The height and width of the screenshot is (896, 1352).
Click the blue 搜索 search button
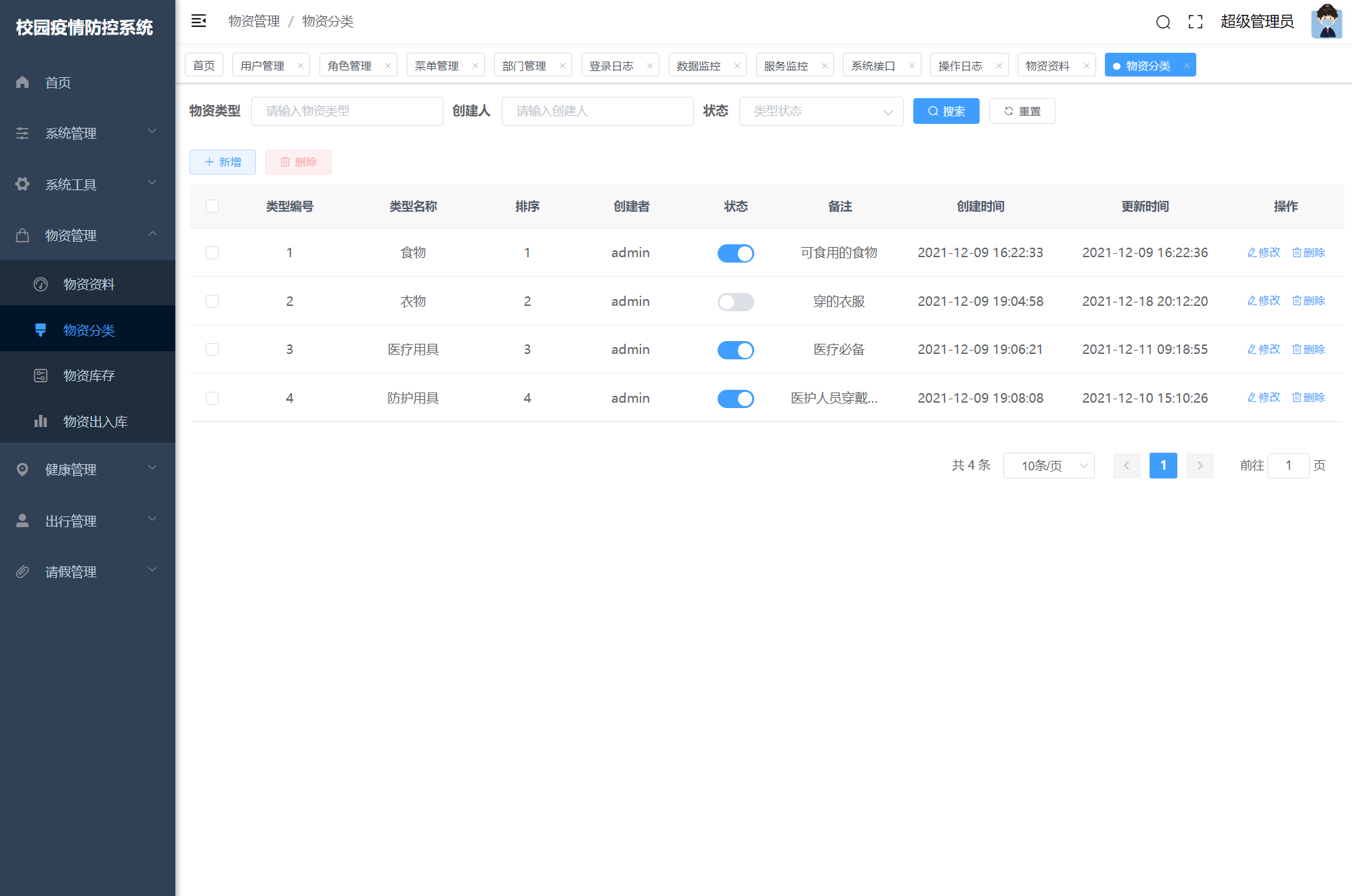[946, 111]
